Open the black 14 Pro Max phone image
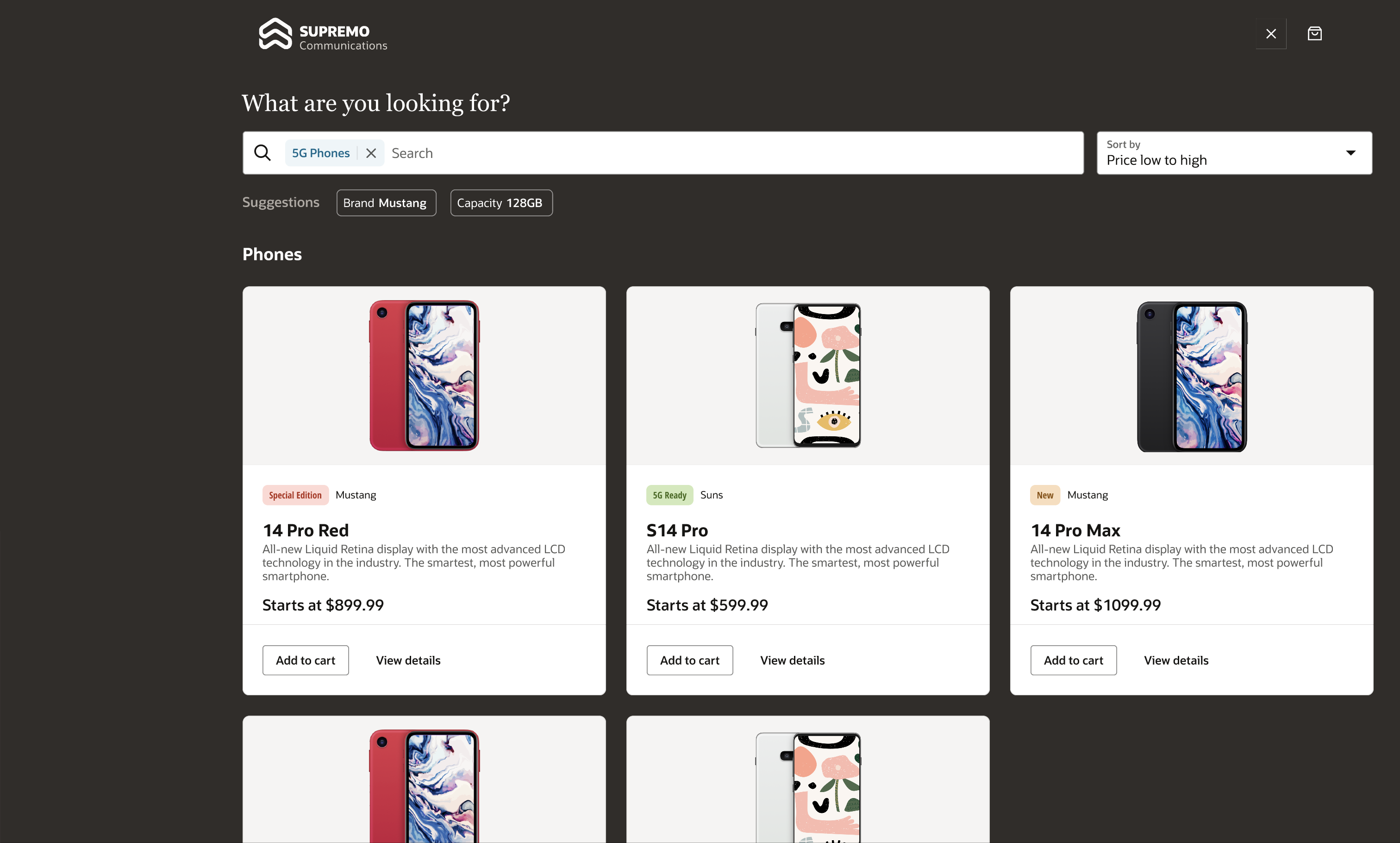1400x843 pixels. tap(1191, 376)
